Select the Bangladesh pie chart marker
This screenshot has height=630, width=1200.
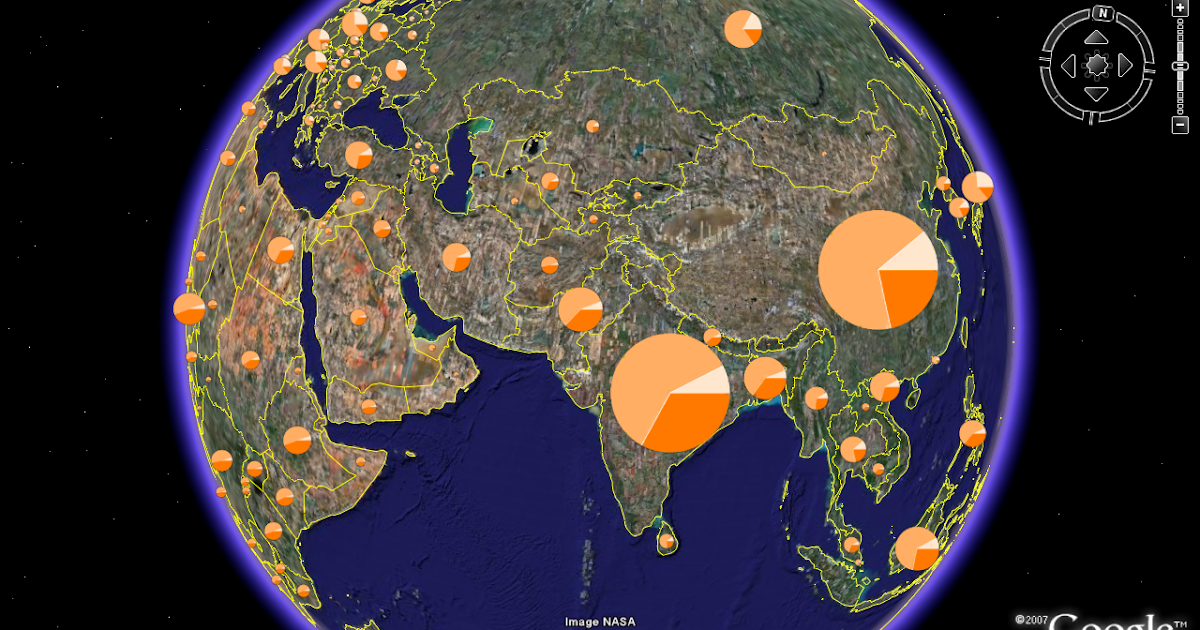(x=765, y=378)
